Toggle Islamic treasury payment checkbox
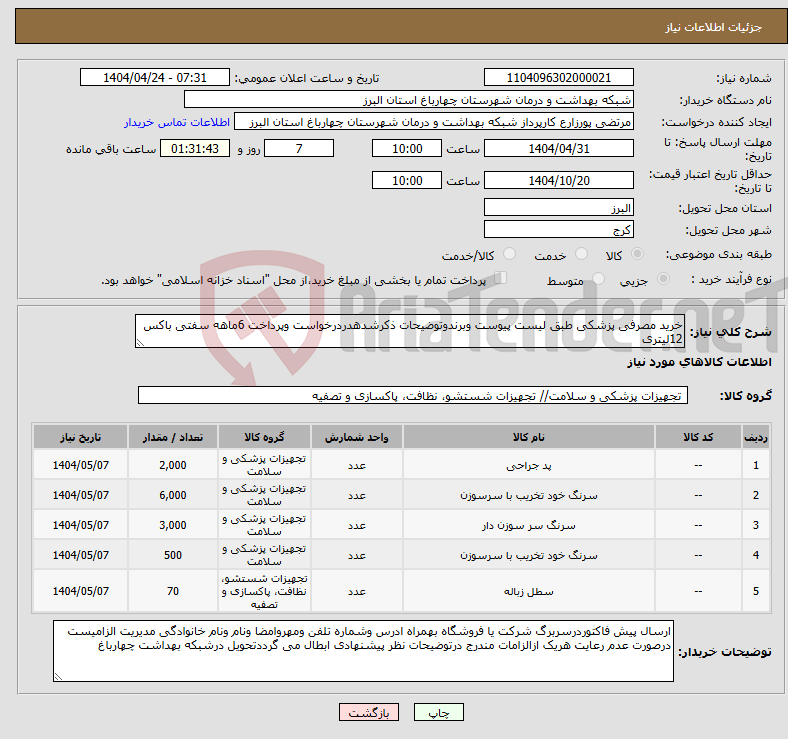Image resolution: width=788 pixels, height=739 pixels. [501, 278]
